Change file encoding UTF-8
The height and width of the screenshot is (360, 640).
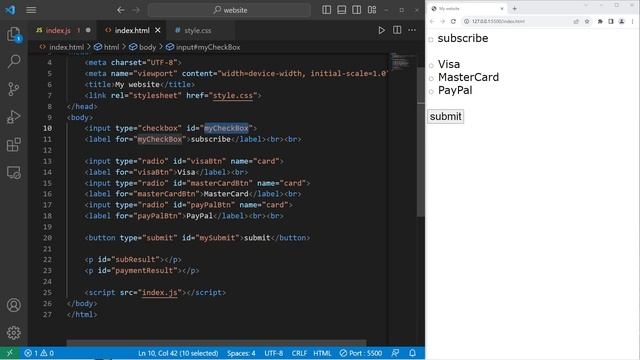[273, 353]
